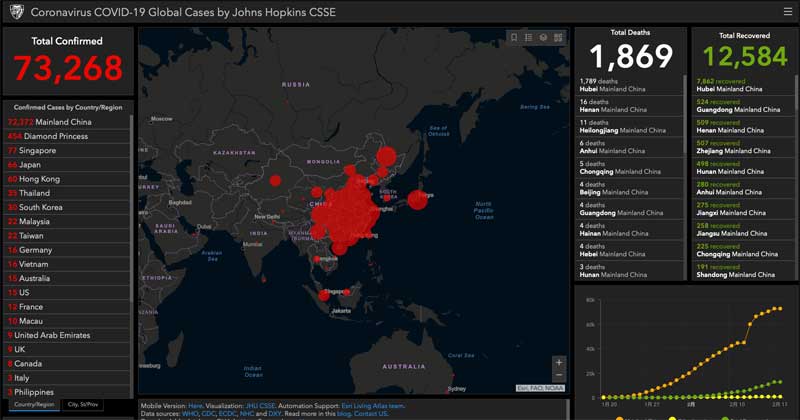Open the NHC data source link
The image size is (800, 420).
click(x=247, y=413)
